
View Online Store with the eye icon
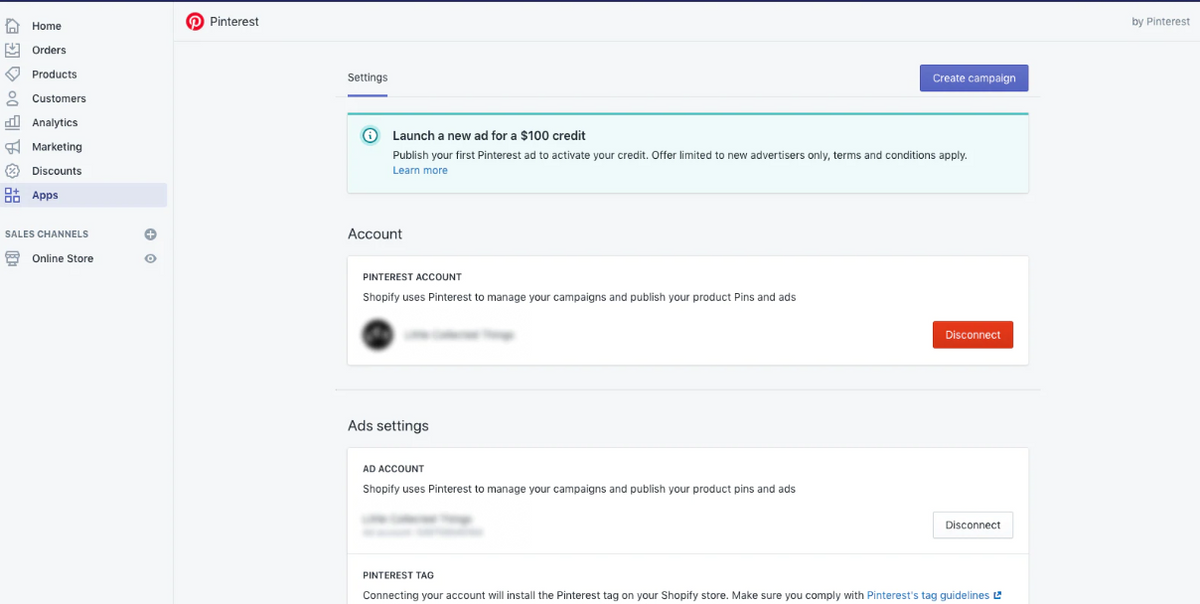151,258
